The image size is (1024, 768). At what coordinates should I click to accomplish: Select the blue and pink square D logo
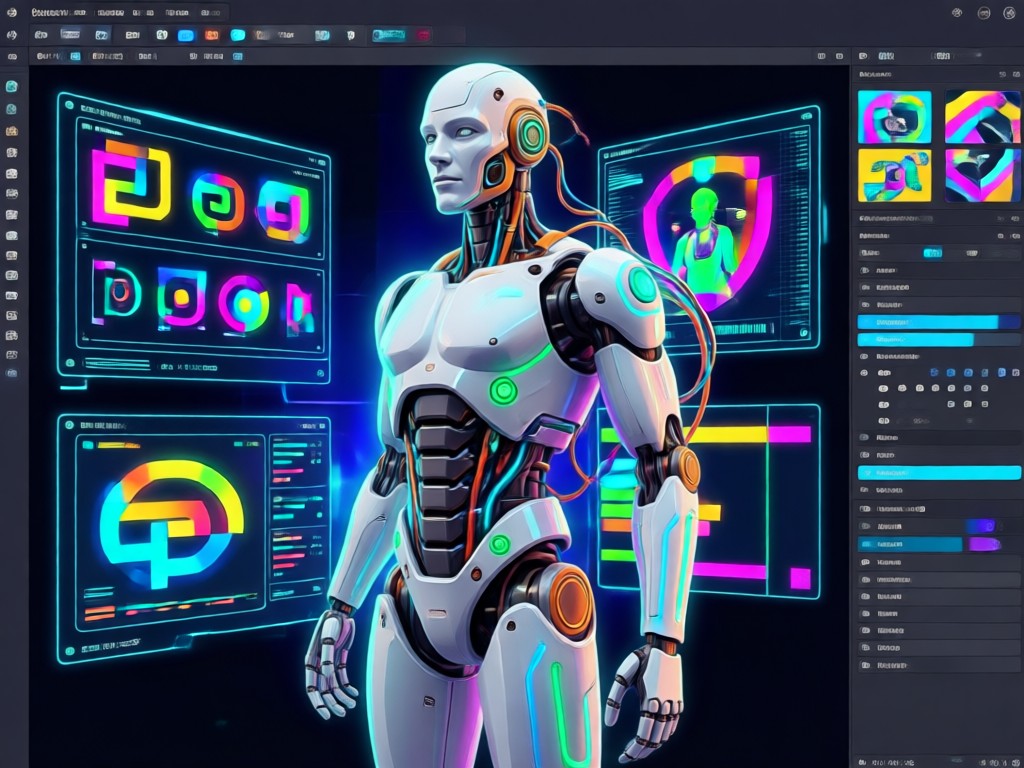[x=182, y=298]
